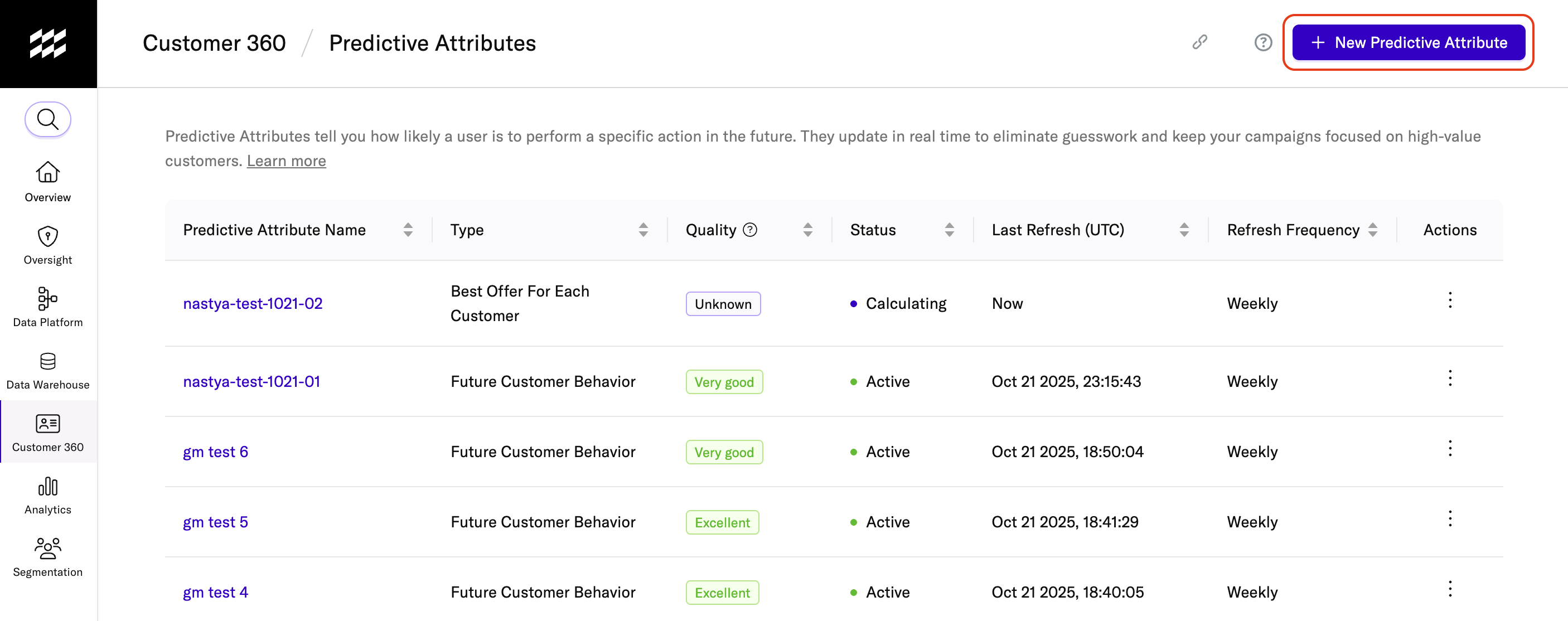The image size is (1568, 621).
Task: Sort by Last Refresh (UTC) arrows
Action: (x=1184, y=230)
